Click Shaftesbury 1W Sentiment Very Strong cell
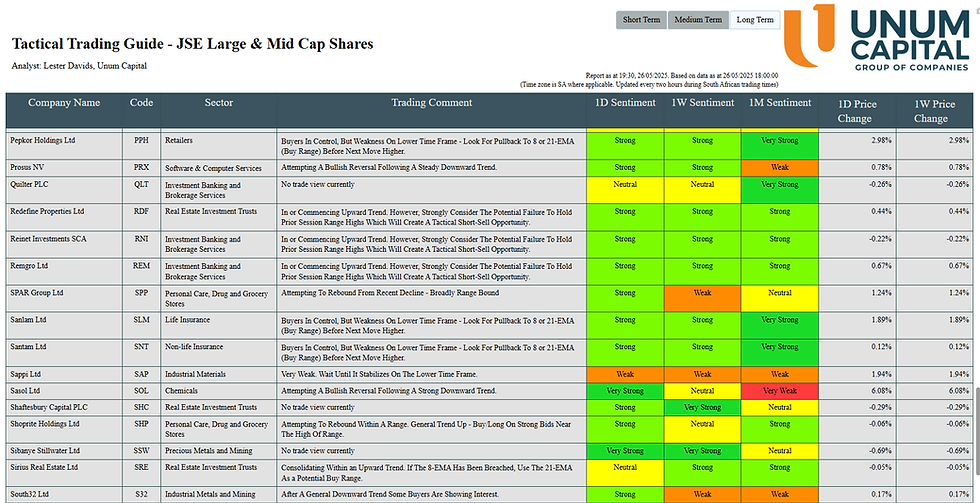 click(x=702, y=407)
